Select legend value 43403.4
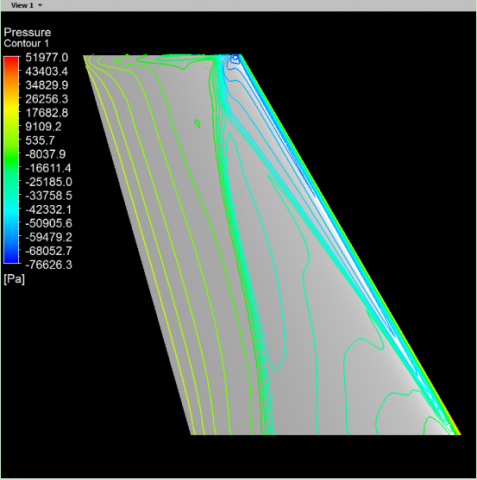This screenshot has width=477, height=480. click(47, 71)
